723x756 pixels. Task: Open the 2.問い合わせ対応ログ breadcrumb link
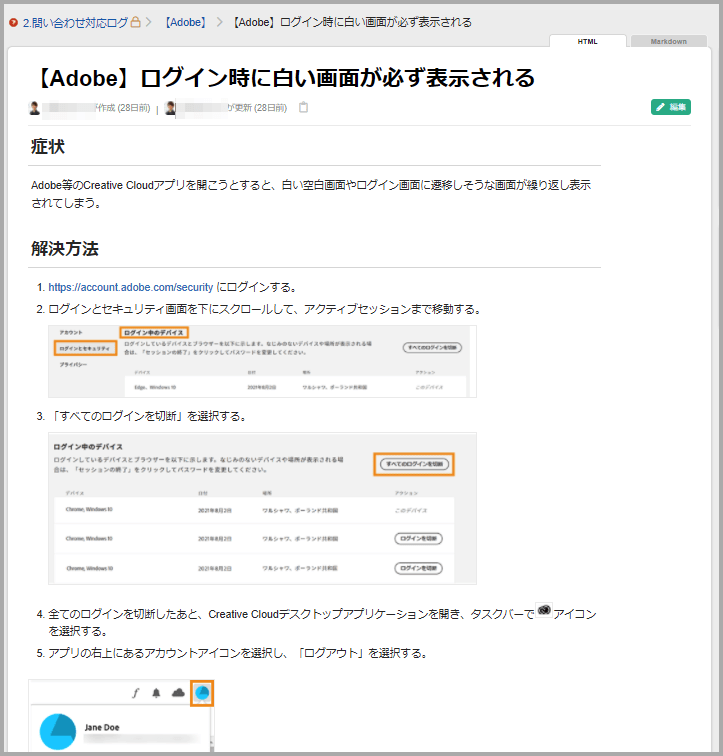pyautogui.click(x=75, y=23)
